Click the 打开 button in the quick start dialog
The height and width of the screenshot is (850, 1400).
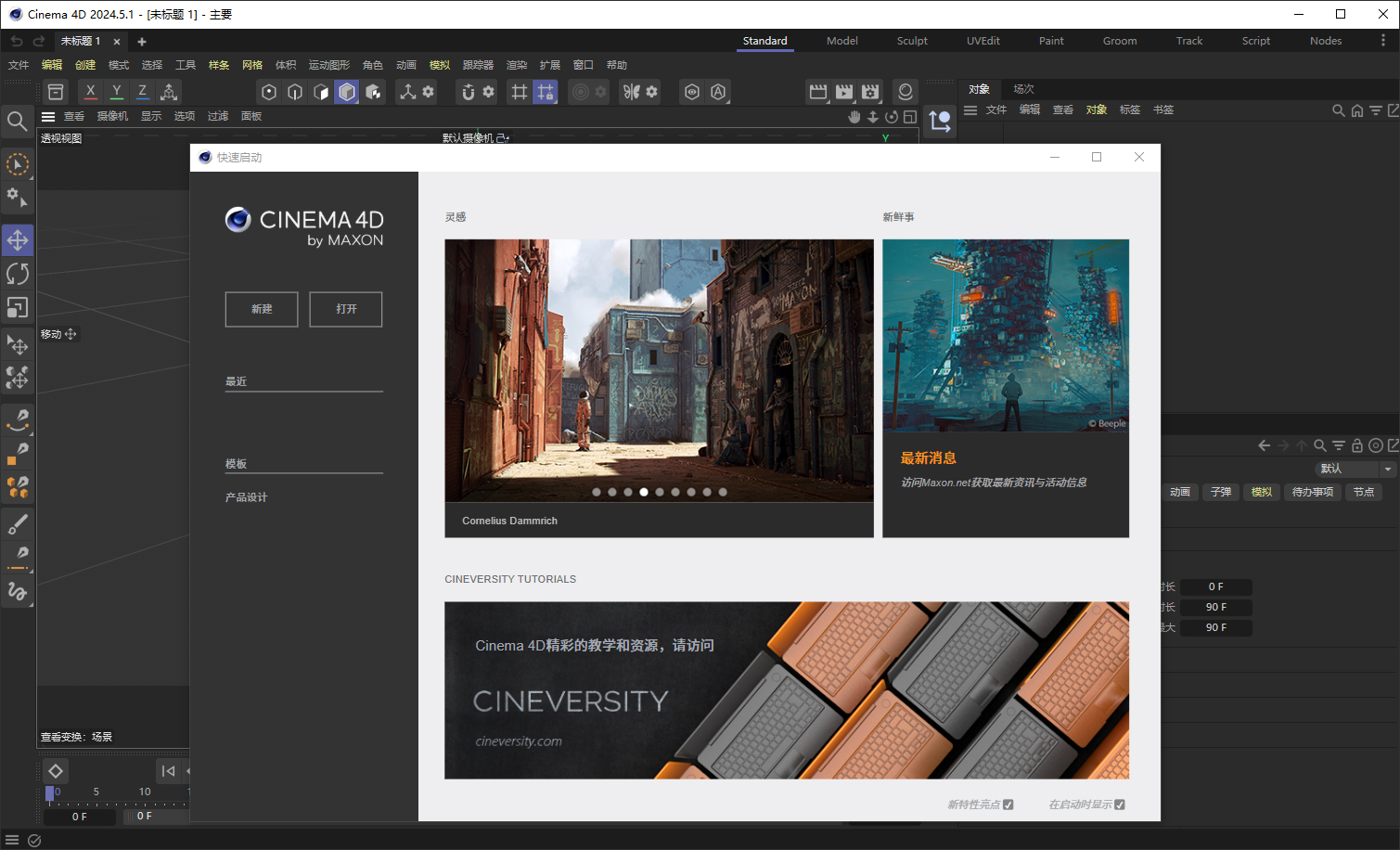pos(345,309)
